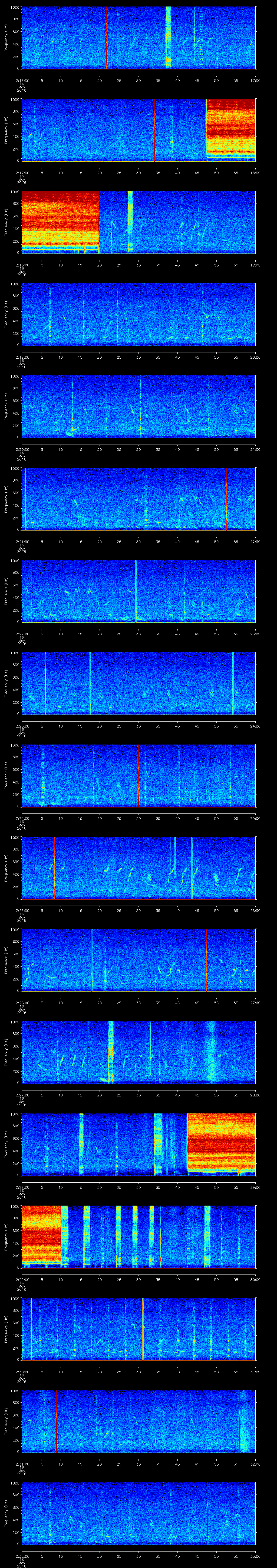
Task: Open the 2:20:00 spectrogram panel
Action: (x=138, y=407)
